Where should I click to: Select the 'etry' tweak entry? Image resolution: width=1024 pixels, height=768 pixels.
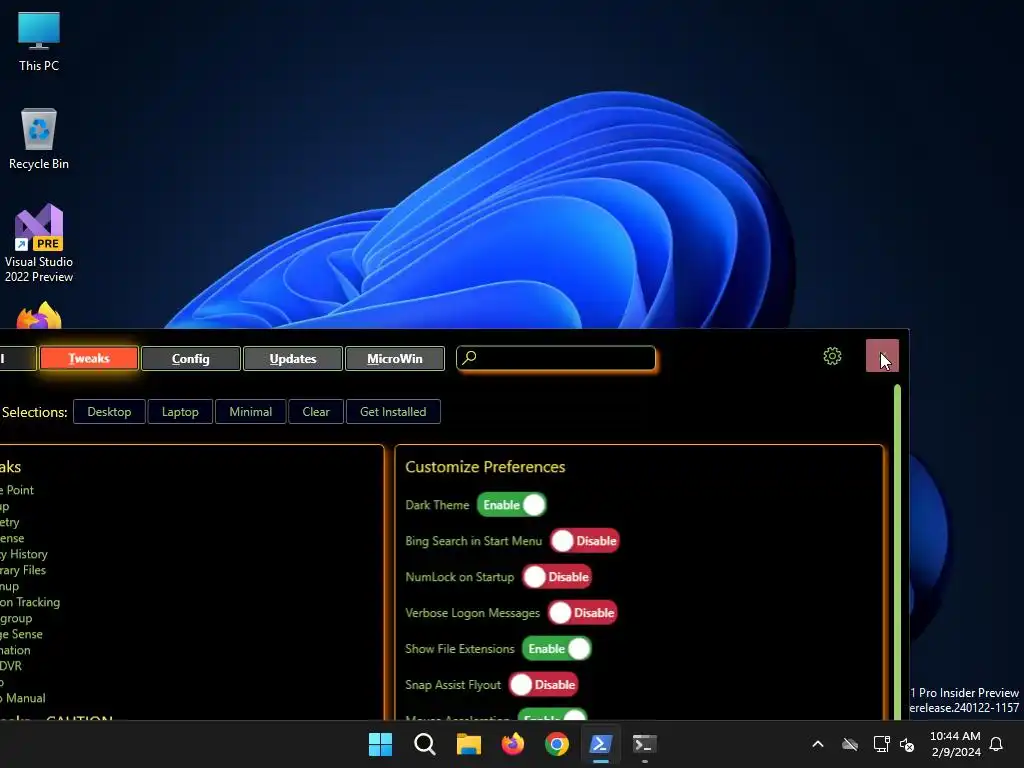point(10,522)
